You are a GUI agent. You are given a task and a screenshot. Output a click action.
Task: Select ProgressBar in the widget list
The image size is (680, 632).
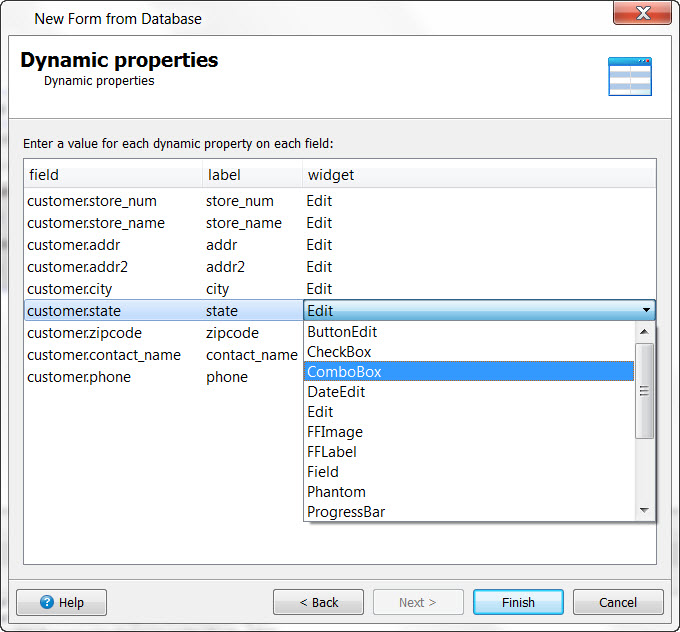[x=346, y=511]
